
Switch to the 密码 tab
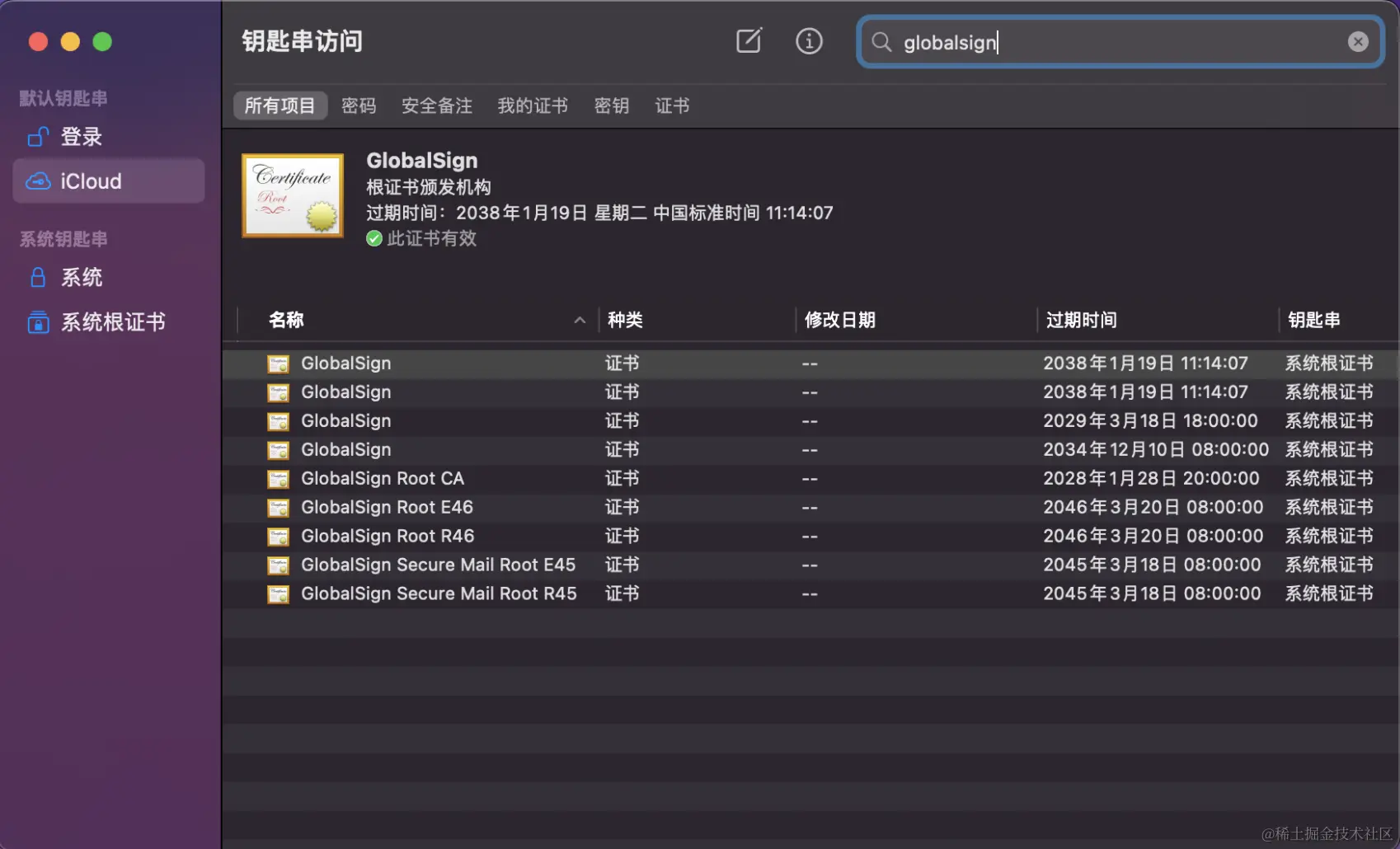pos(359,106)
